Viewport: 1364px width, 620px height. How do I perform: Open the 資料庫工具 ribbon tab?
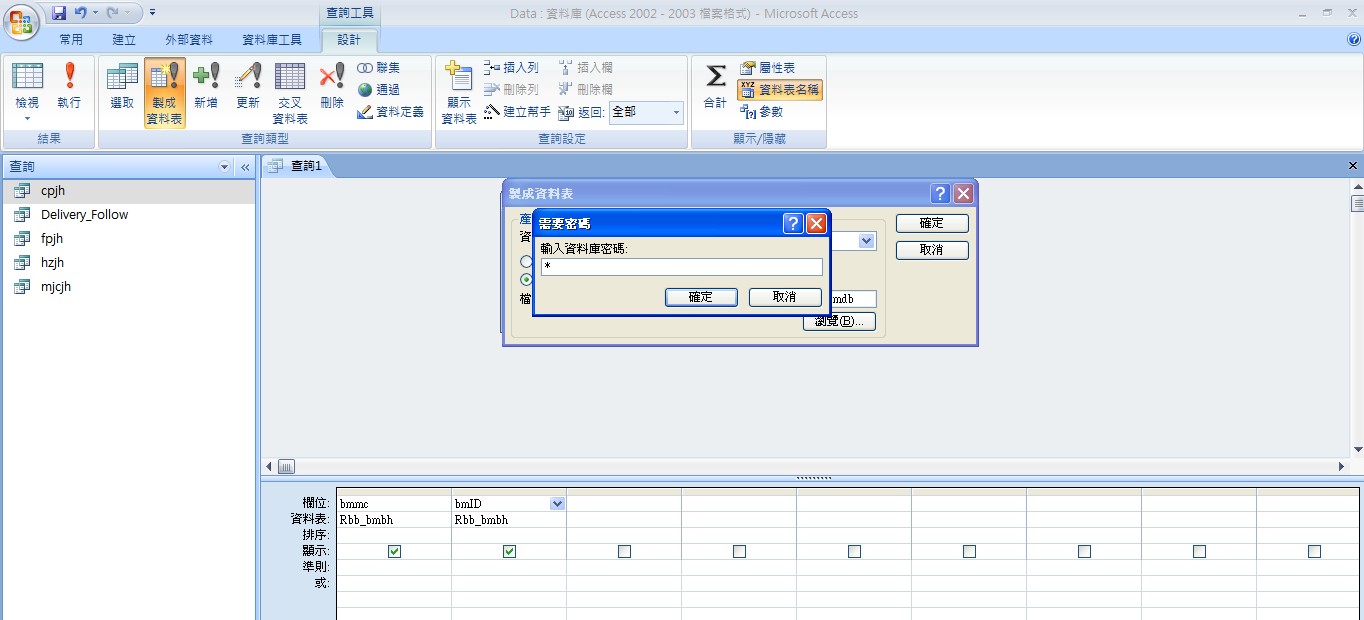pos(272,40)
